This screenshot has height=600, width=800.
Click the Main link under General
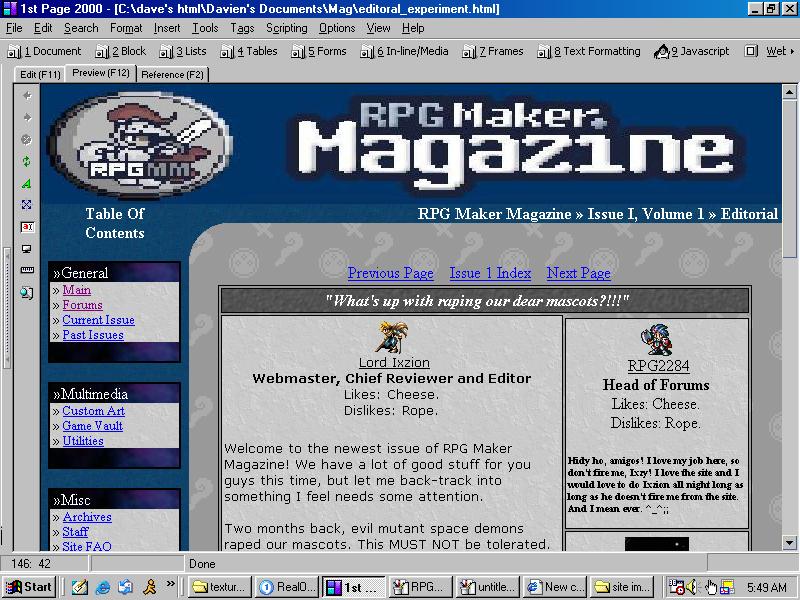(x=77, y=290)
